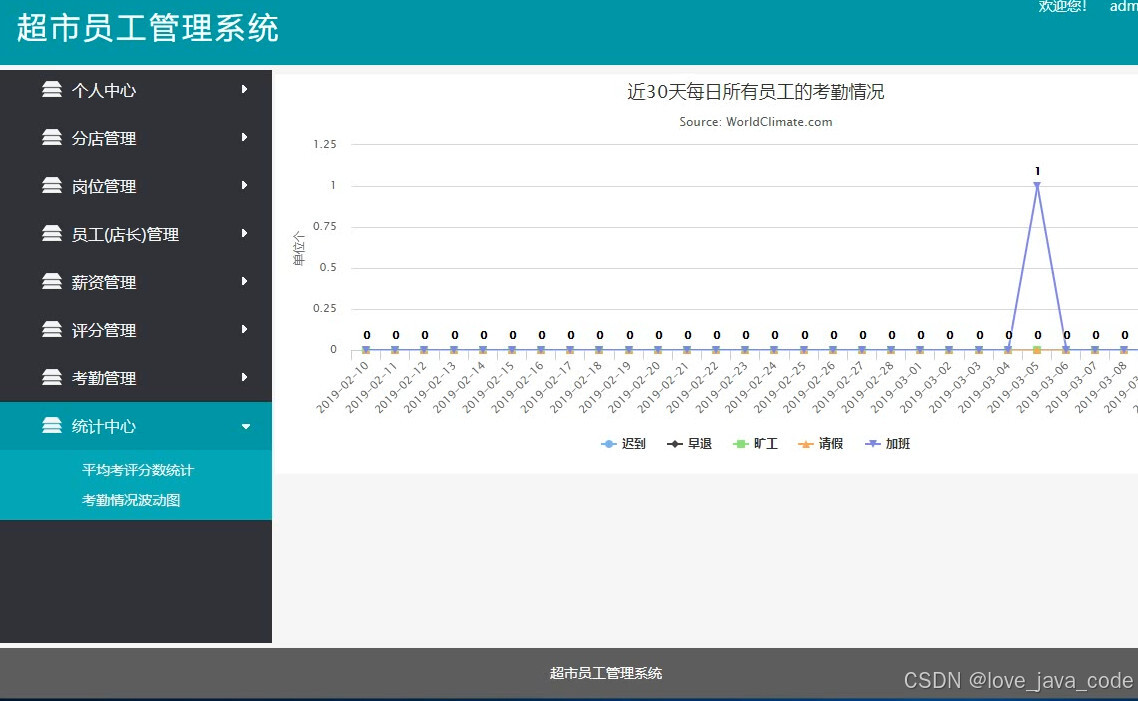
Task: Click the 2019-03-05 axis date label
Action: pos(1013,388)
